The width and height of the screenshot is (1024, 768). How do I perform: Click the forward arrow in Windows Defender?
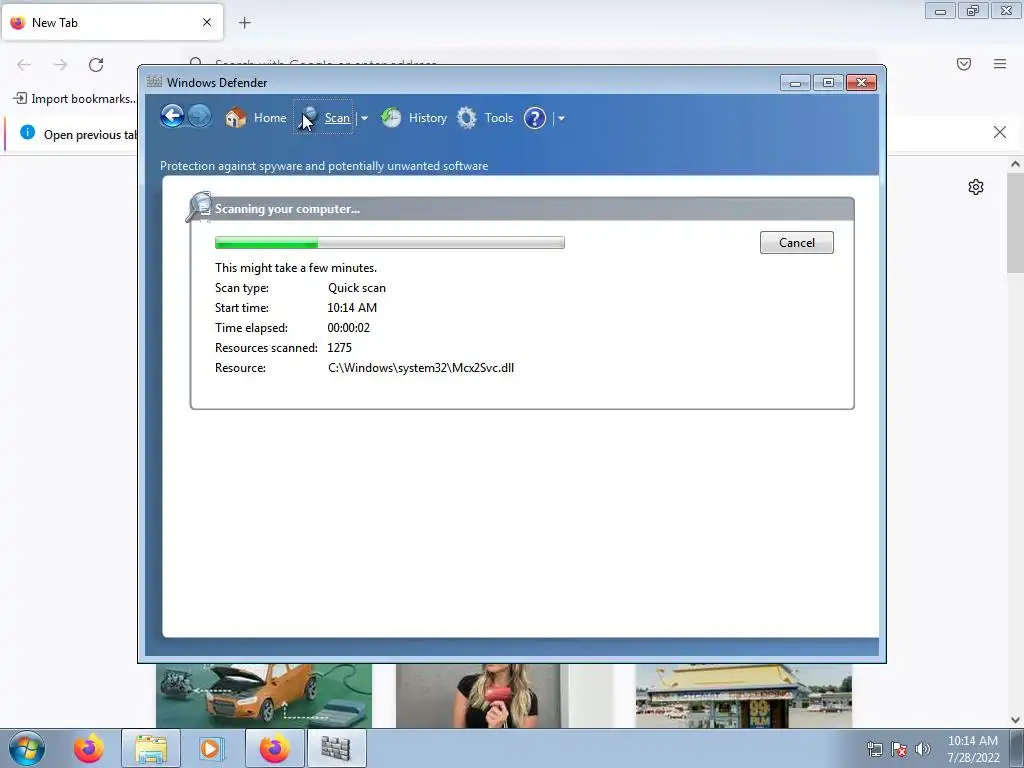200,117
